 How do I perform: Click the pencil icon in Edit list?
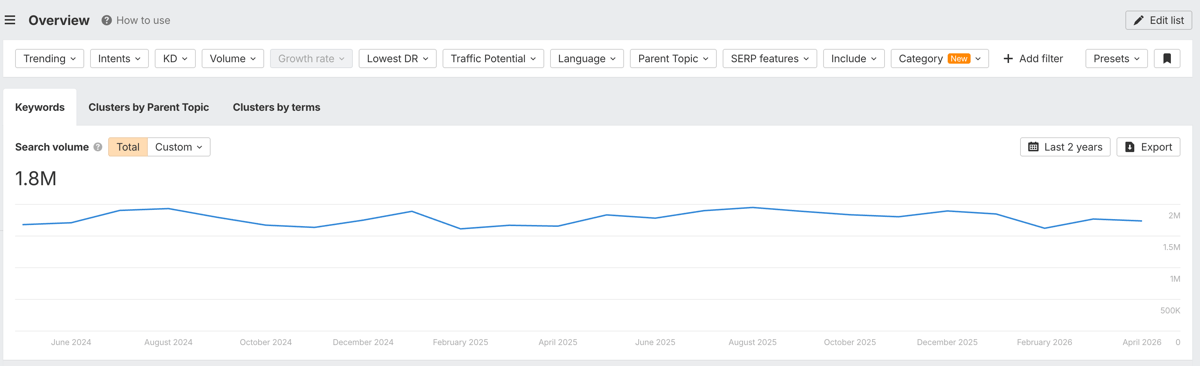[1139, 20]
